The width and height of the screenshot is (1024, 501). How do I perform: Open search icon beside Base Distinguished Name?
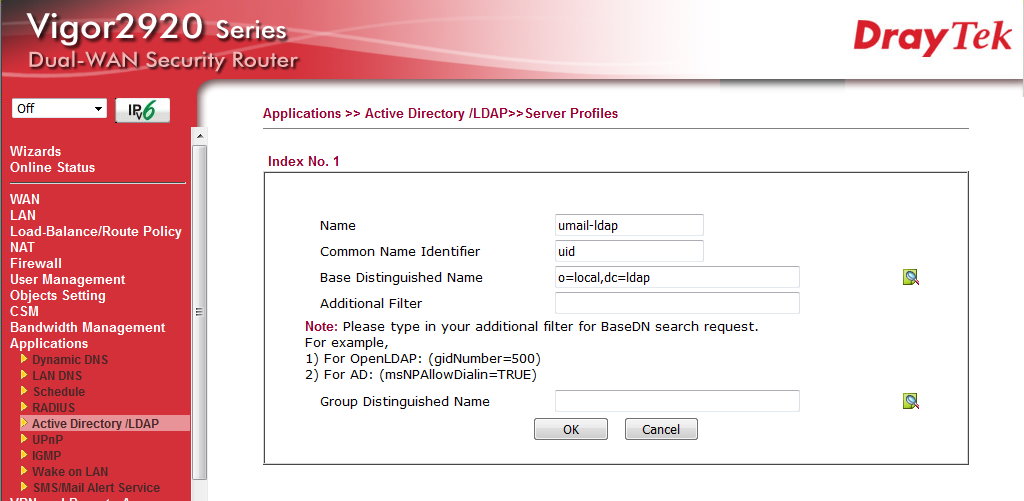pyautogui.click(x=910, y=278)
